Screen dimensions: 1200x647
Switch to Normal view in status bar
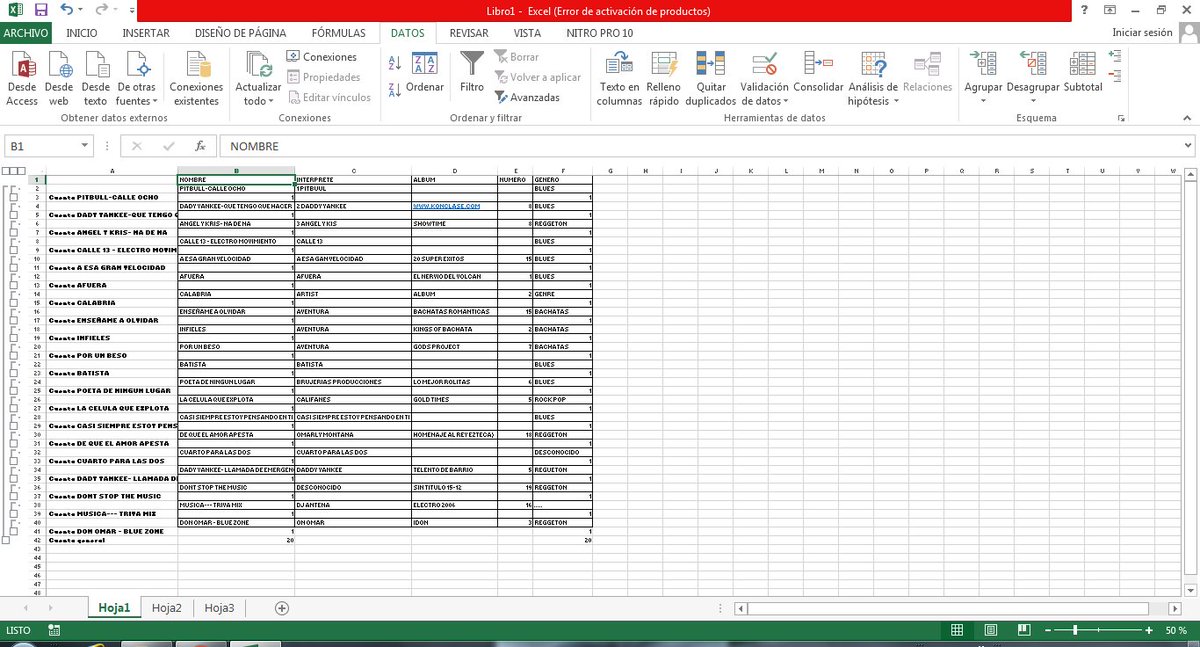[x=957, y=630]
